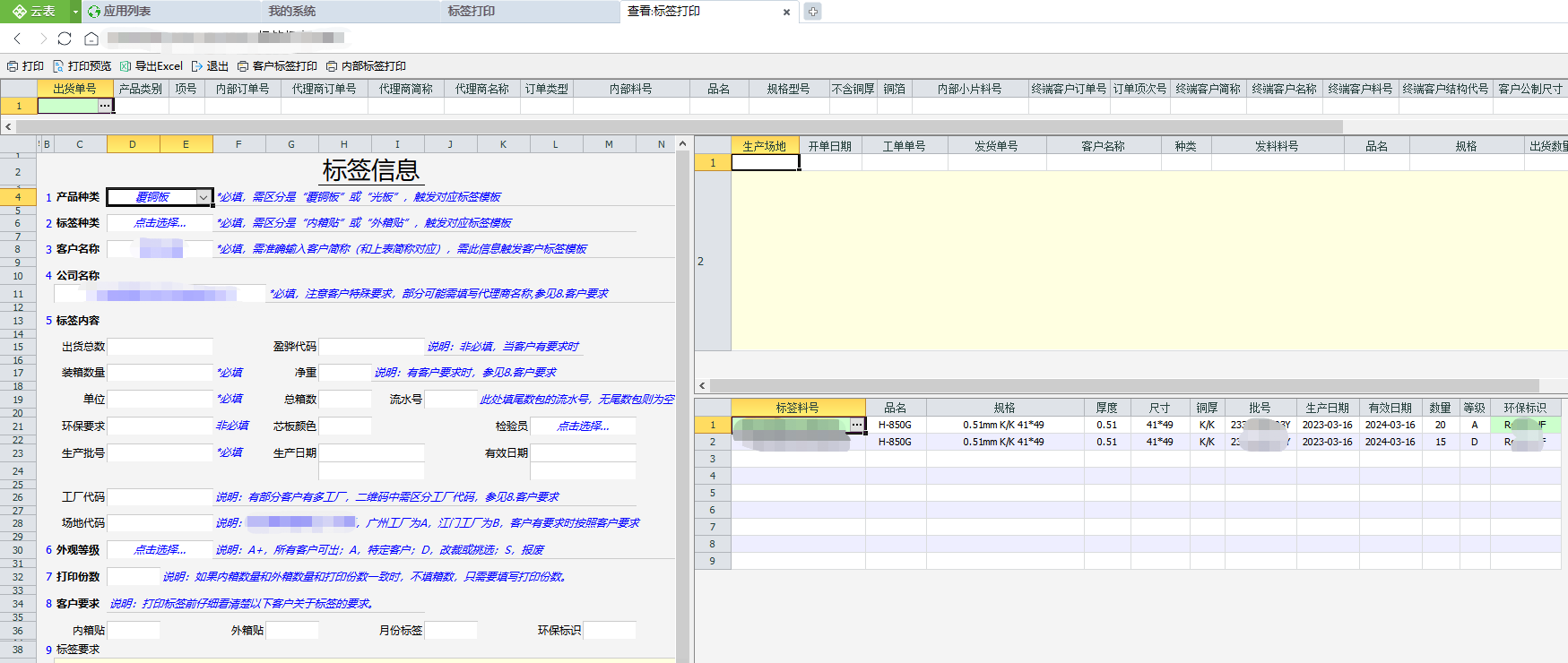Select the 代理商简称 column header
Image resolution: width=1568 pixels, height=663 pixels.
(406, 89)
